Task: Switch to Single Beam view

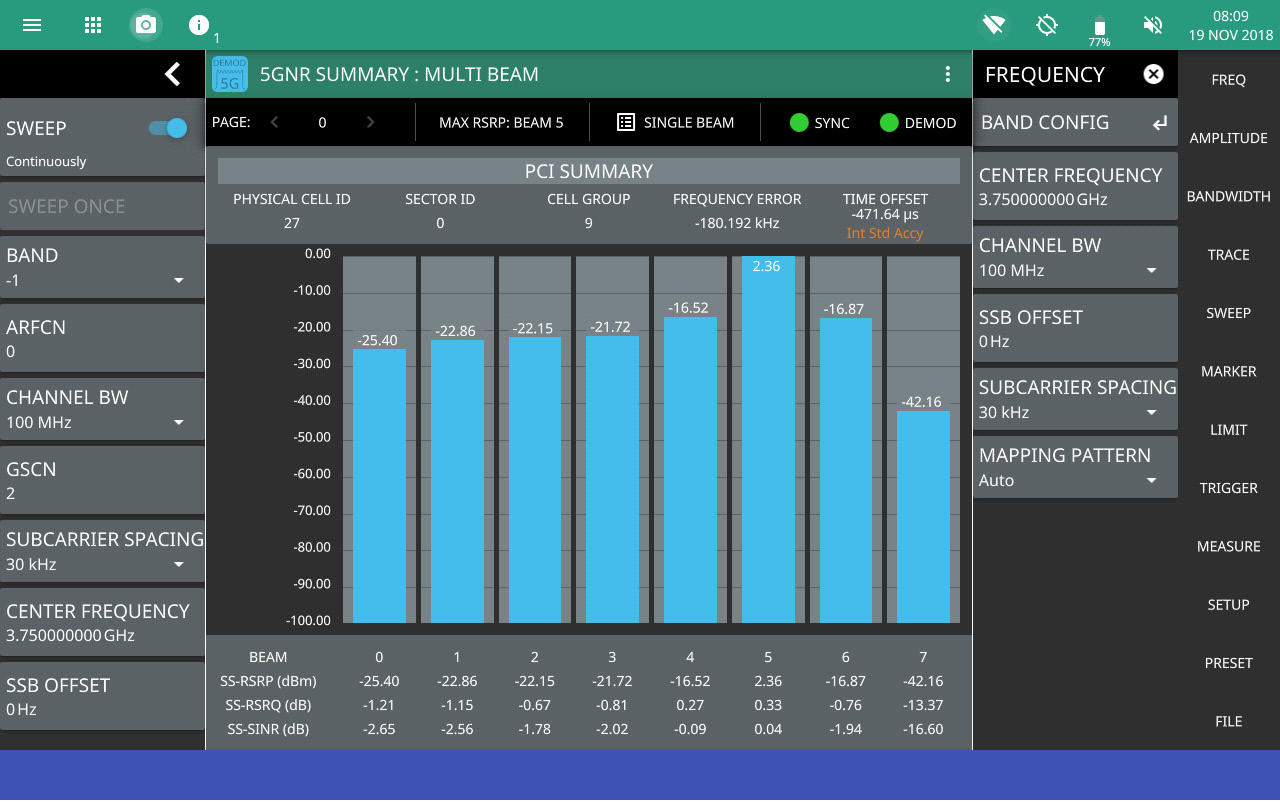Action: pyautogui.click(x=675, y=123)
